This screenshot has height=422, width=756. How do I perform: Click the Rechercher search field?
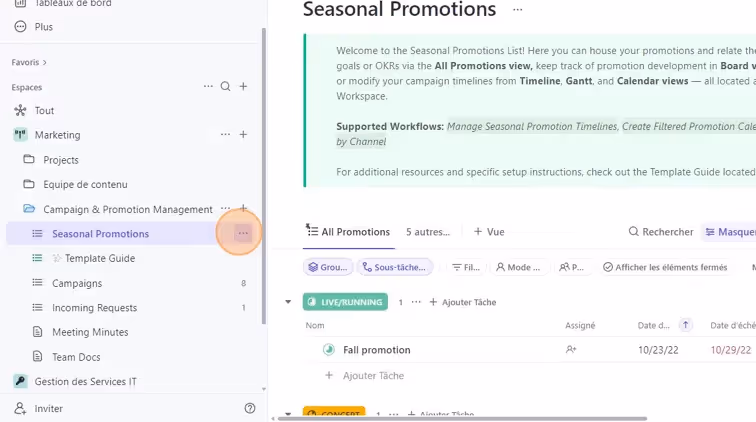point(661,232)
